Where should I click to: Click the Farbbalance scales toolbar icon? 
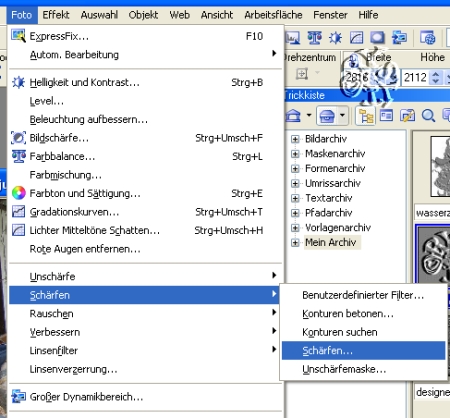point(314,38)
